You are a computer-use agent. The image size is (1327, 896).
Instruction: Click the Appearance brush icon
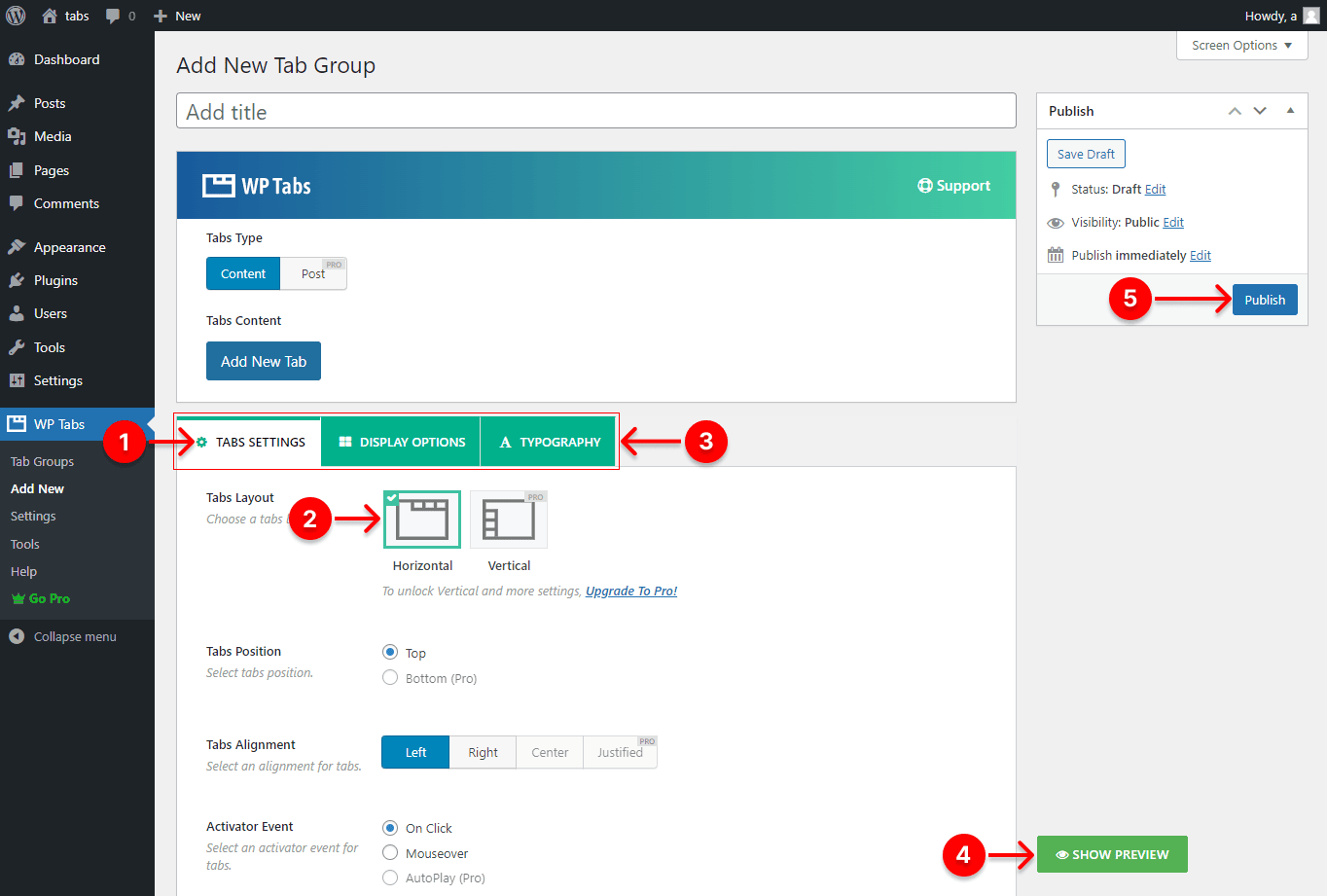coord(17,247)
